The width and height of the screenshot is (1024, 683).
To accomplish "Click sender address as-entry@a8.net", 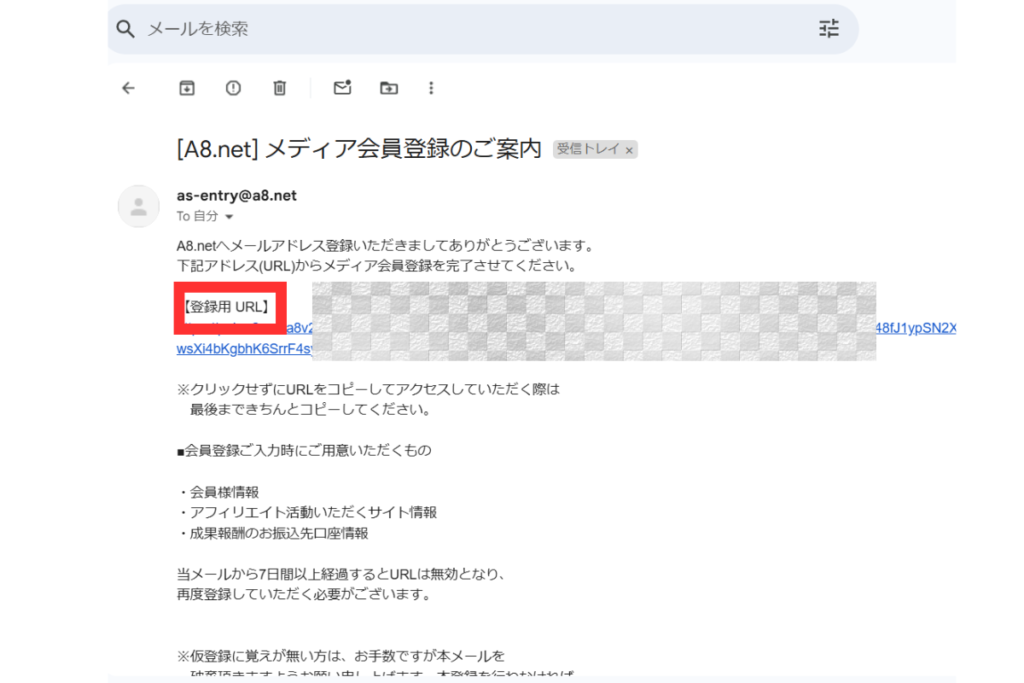I will pos(237,196).
